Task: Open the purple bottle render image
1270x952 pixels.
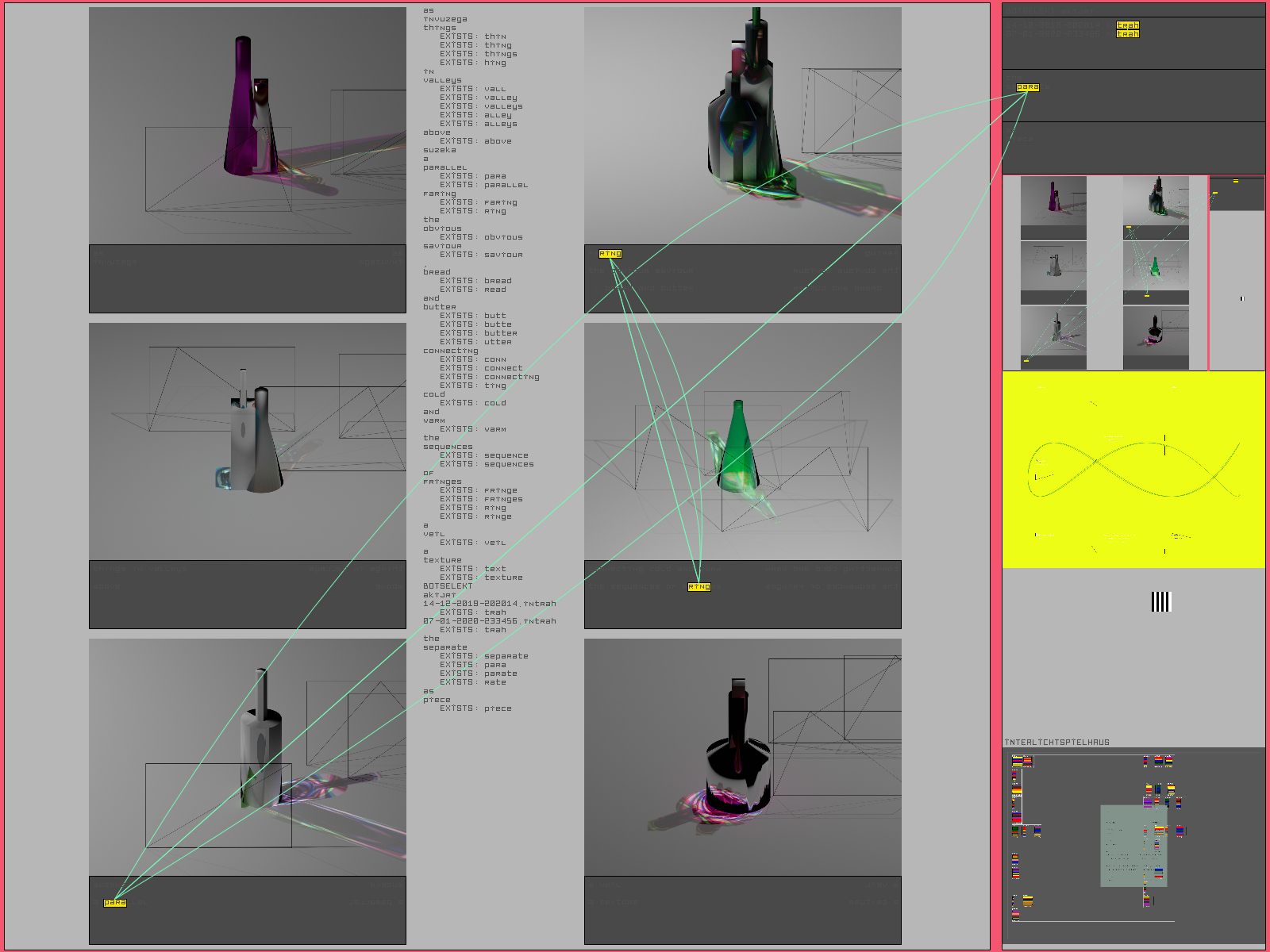Action: tap(247, 126)
